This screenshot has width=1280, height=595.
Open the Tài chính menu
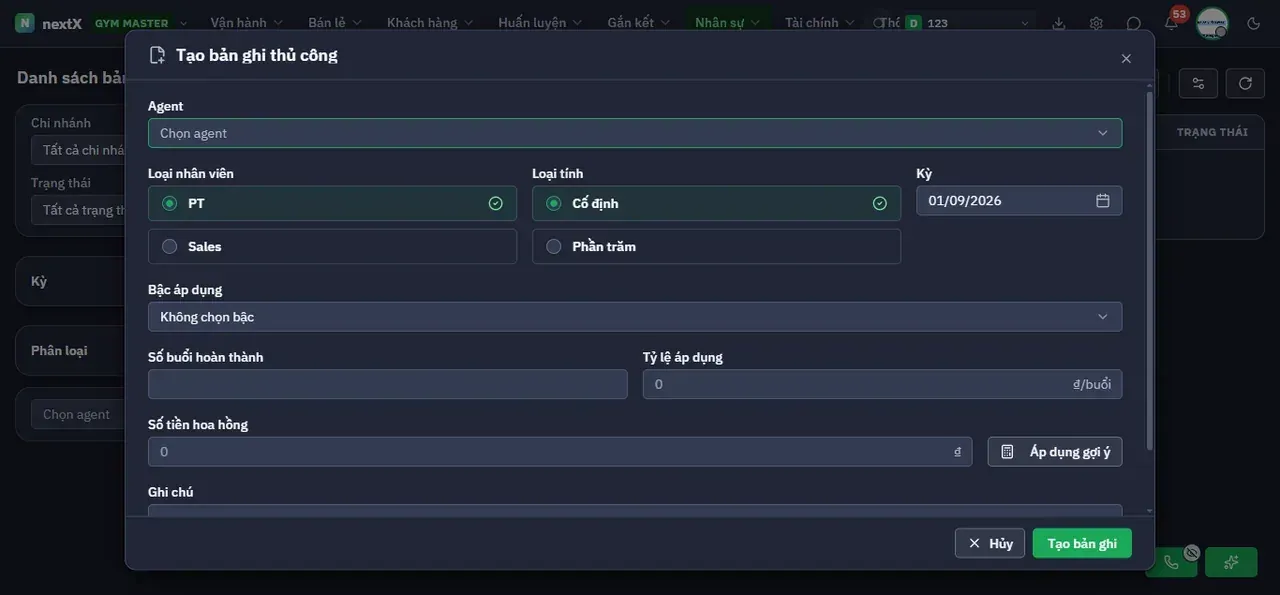820,23
